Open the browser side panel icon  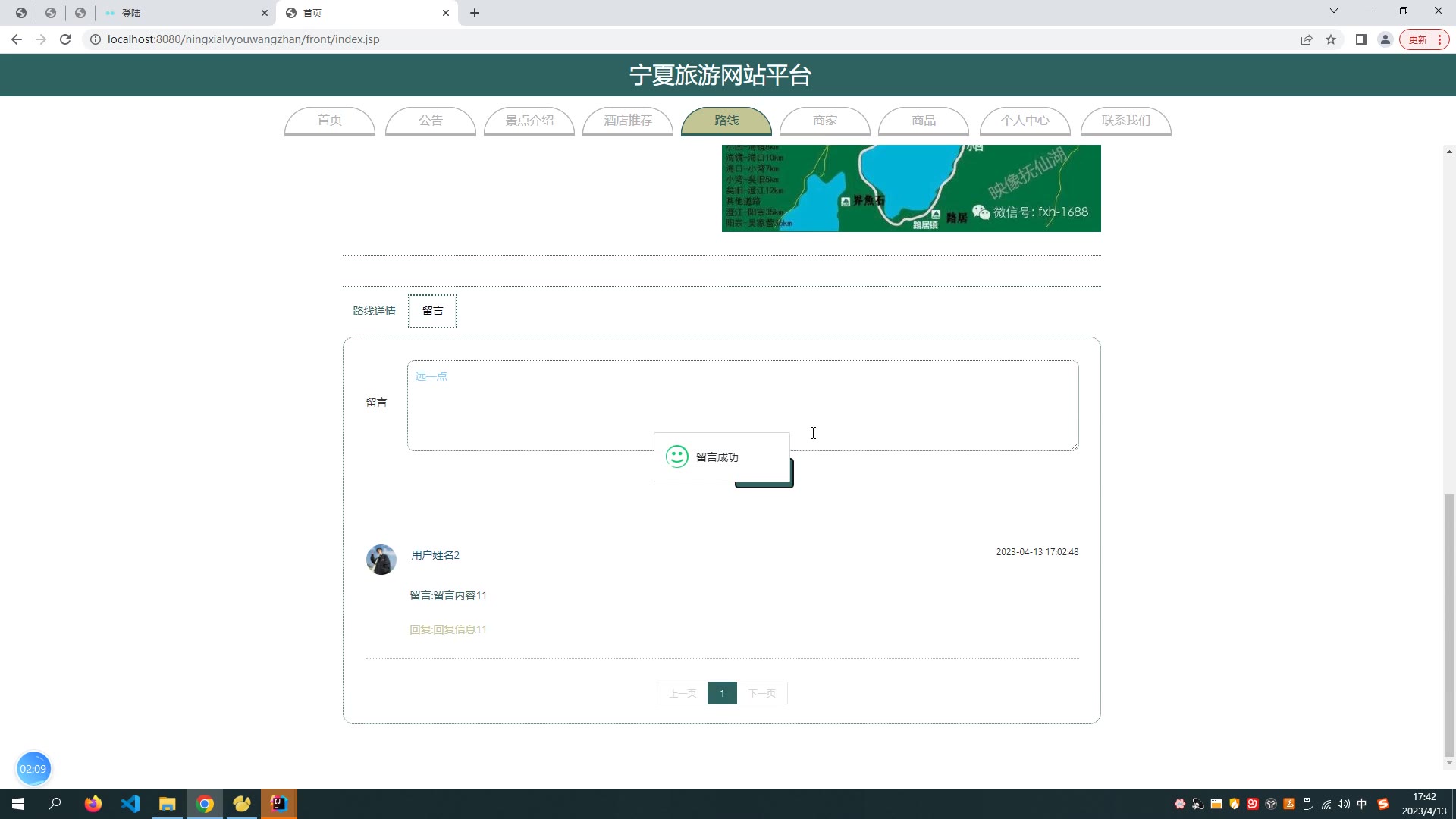1361,39
